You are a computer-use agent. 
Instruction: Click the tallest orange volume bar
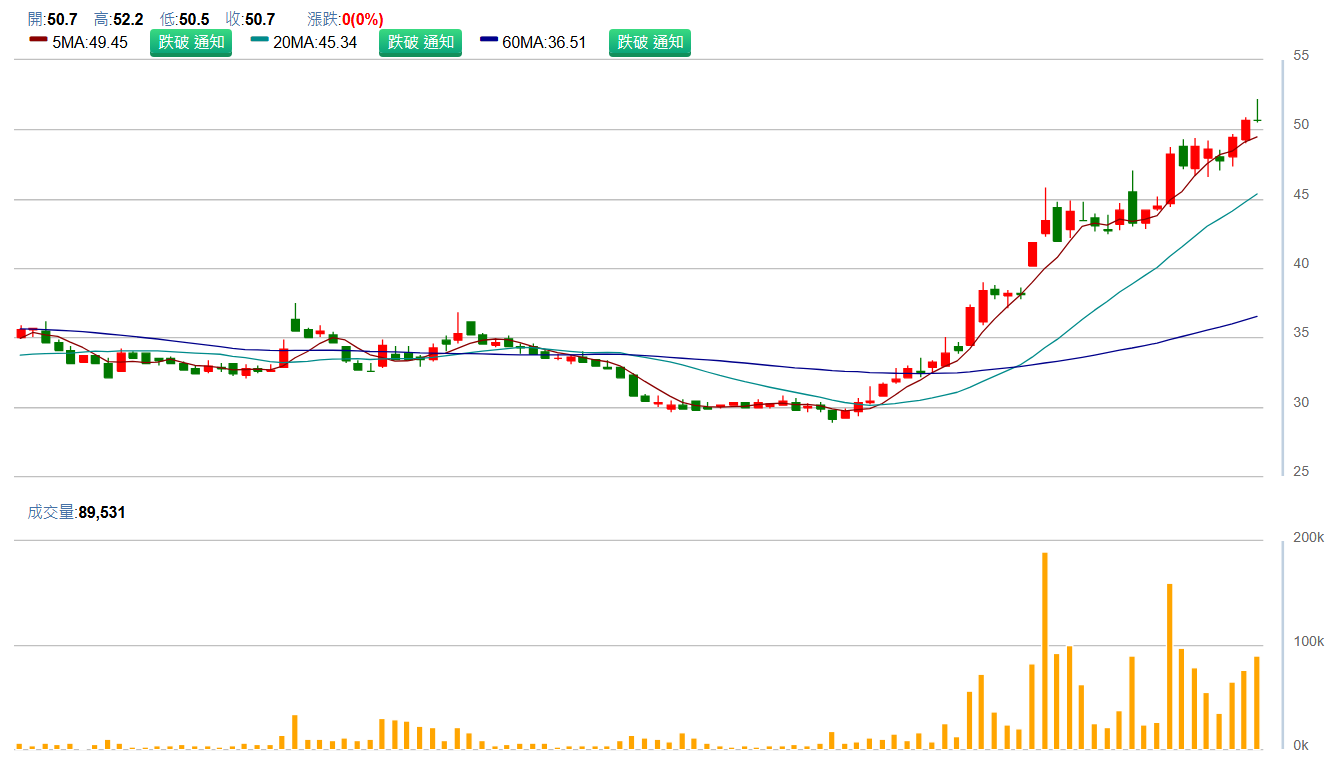pyautogui.click(x=1044, y=651)
